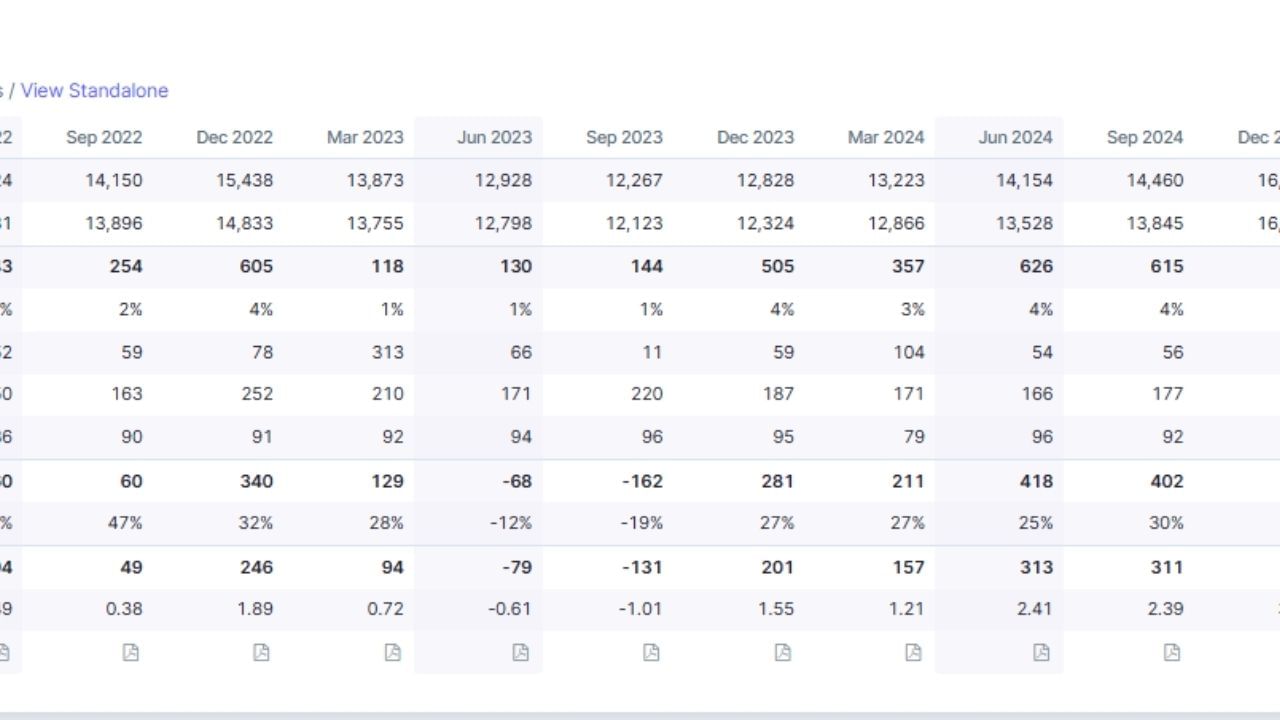Select the Mar 2024 column header
This screenshot has height=720, width=1280.
pyautogui.click(x=885, y=137)
